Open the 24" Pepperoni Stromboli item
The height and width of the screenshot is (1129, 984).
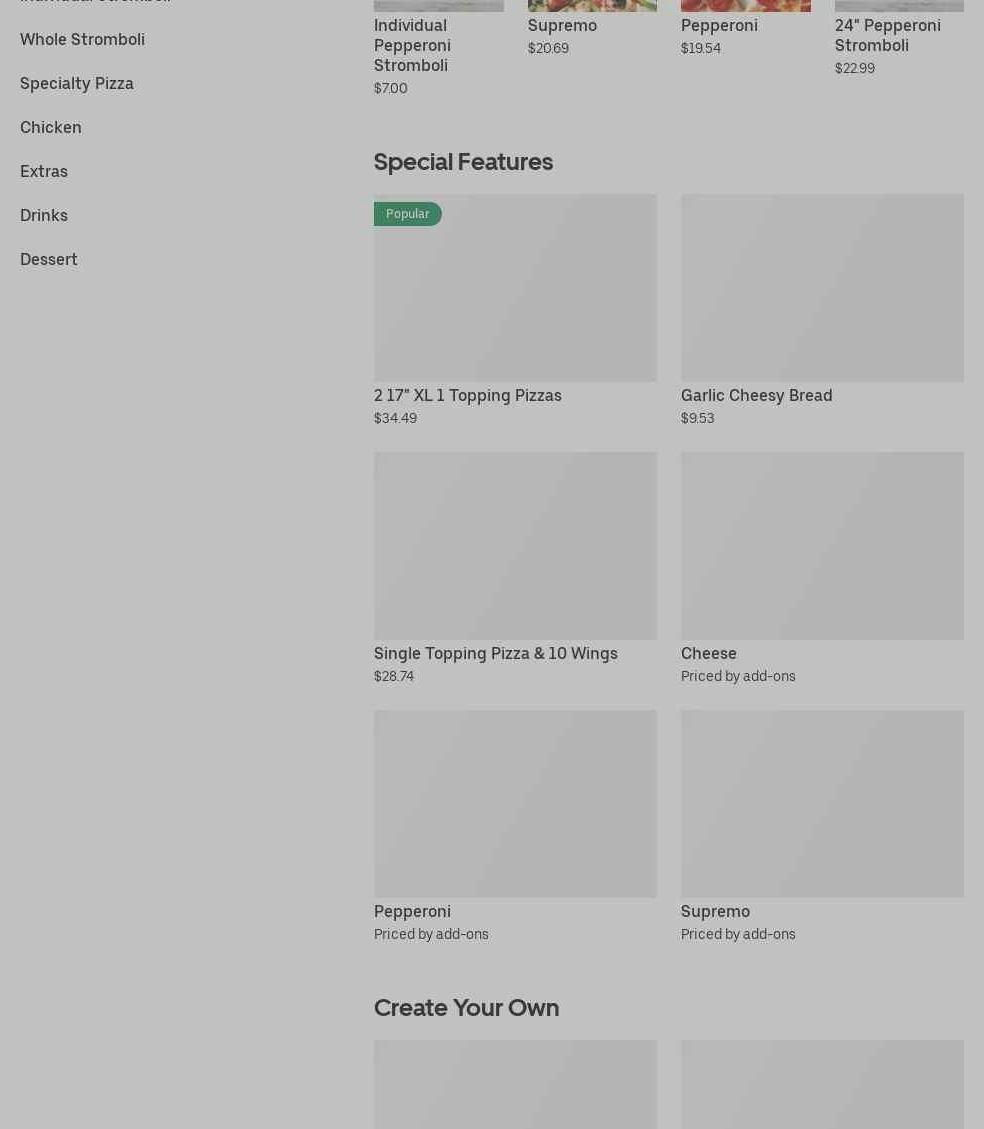pyautogui.click(x=887, y=35)
